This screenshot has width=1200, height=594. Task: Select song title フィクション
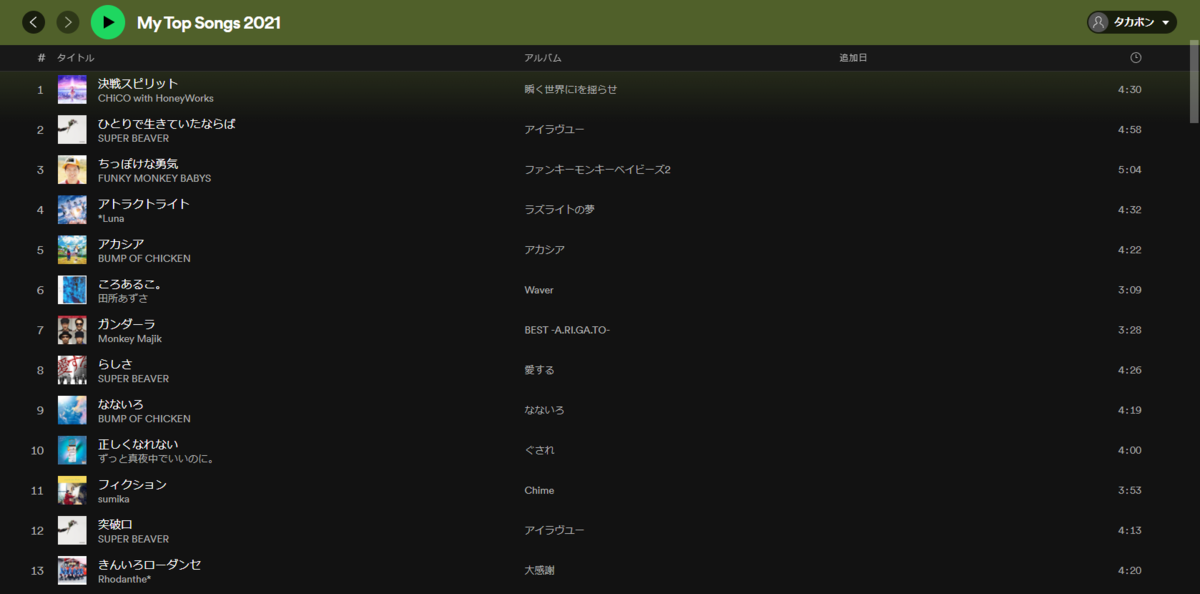pyautogui.click(x=132, y=483)
